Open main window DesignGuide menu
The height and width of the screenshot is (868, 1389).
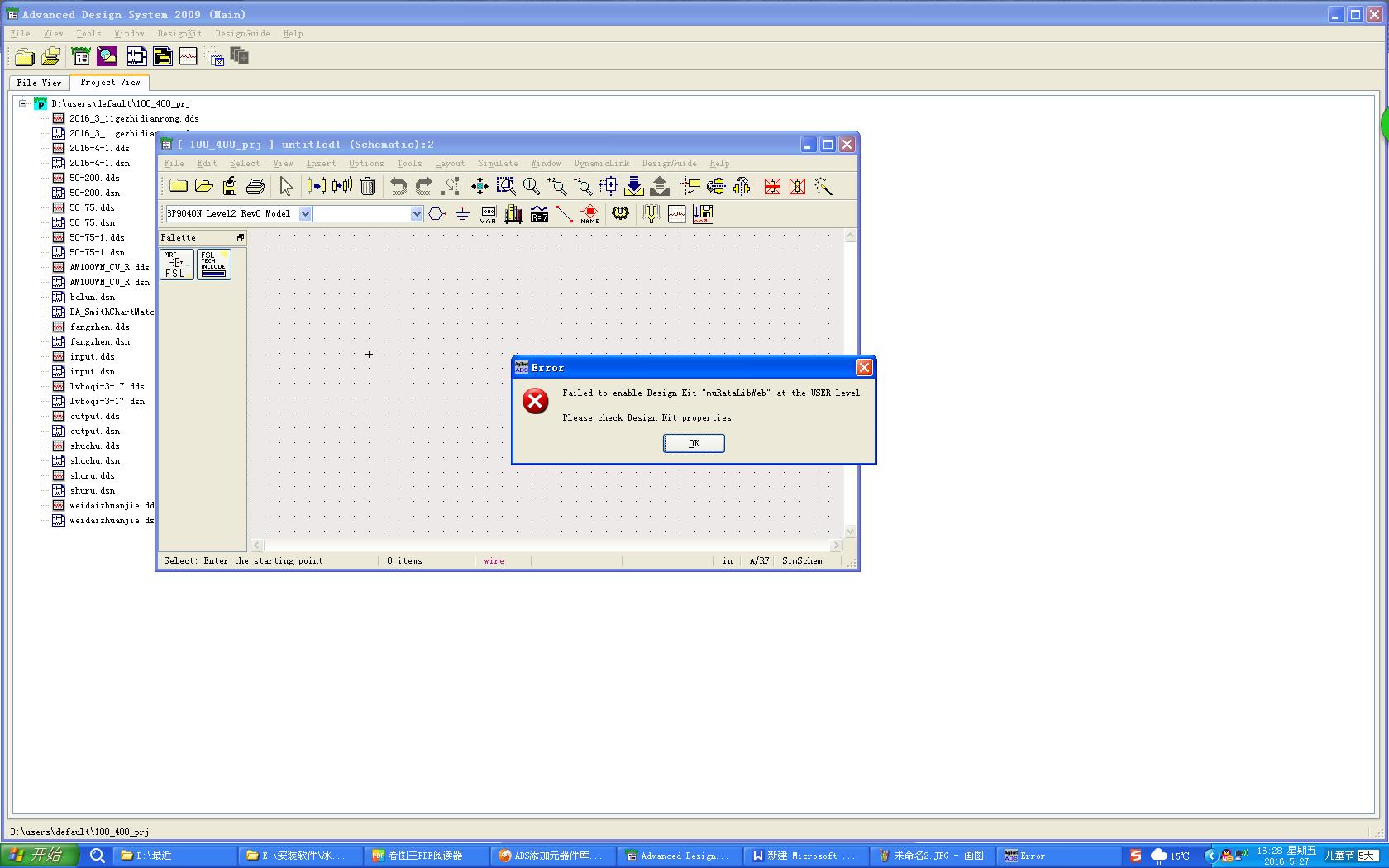[242, 34]
